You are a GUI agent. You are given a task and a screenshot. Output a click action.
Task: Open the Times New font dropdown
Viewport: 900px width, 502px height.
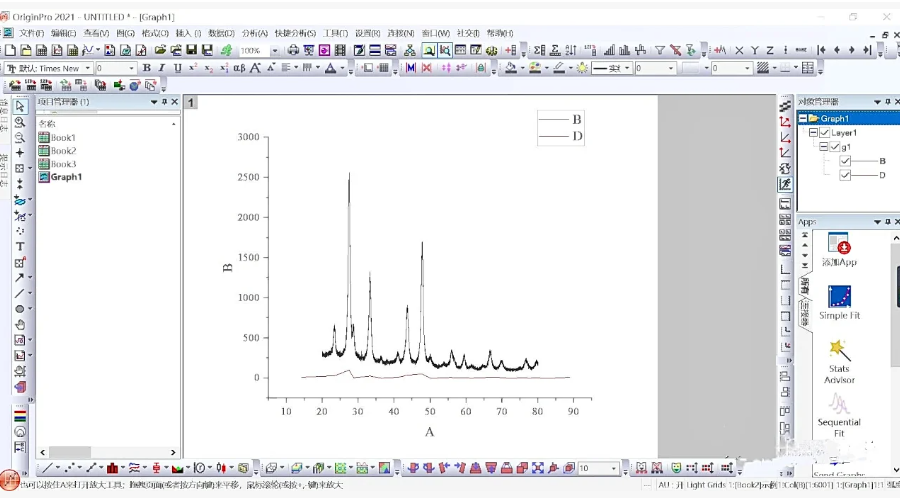pyautogui.click(x=87, y=68)
